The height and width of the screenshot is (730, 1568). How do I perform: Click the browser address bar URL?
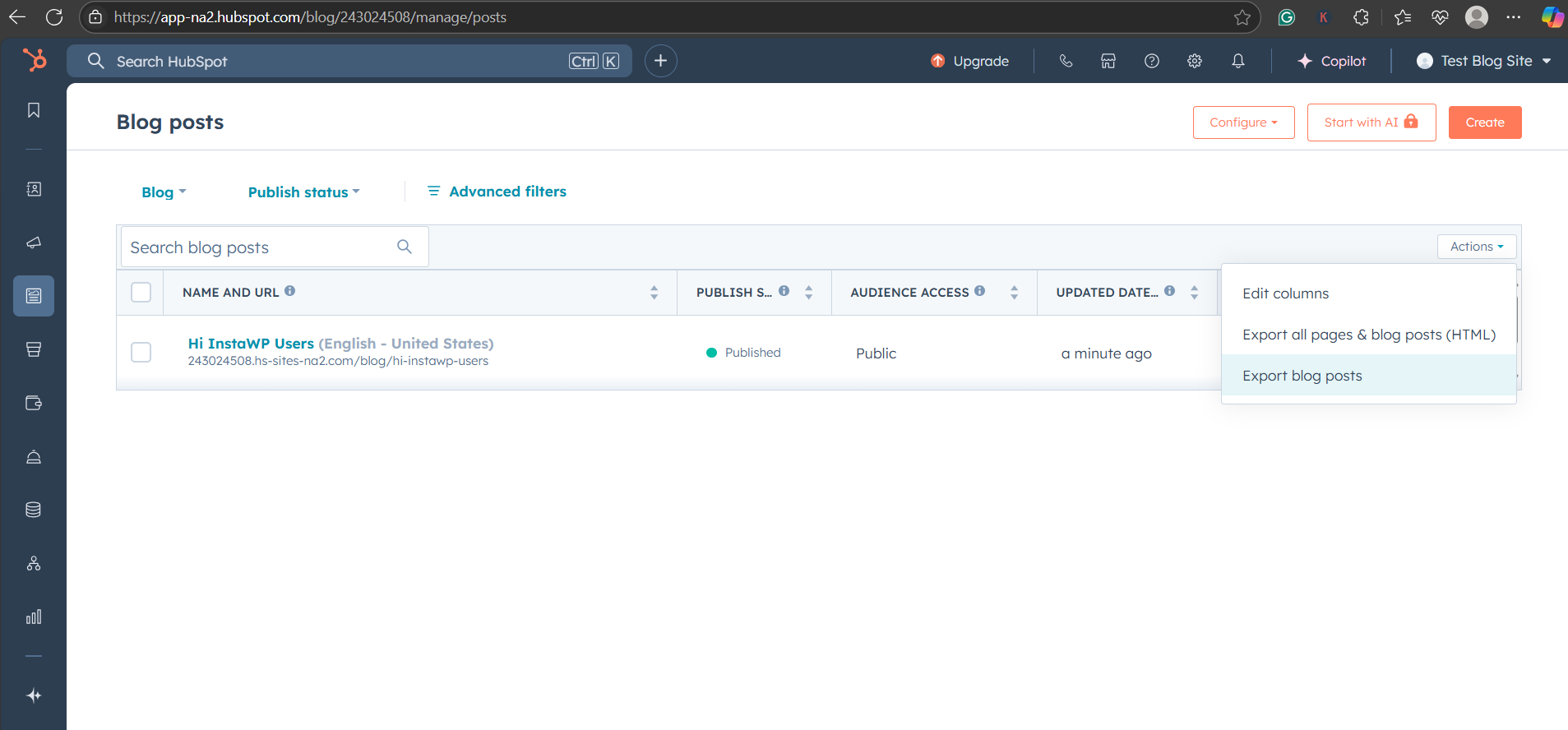click(310, 17)
